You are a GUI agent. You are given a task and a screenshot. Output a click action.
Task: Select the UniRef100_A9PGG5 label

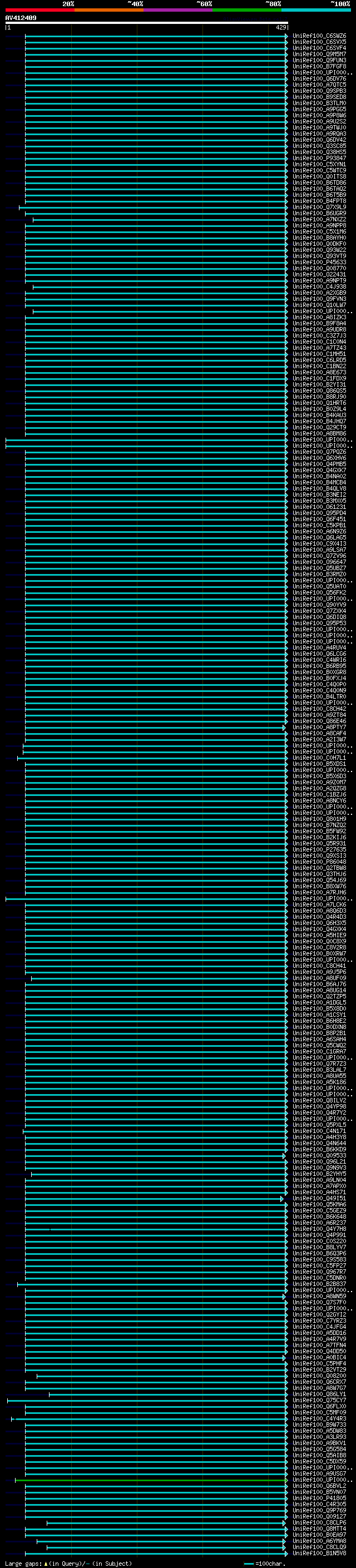(x=319, y=109)
